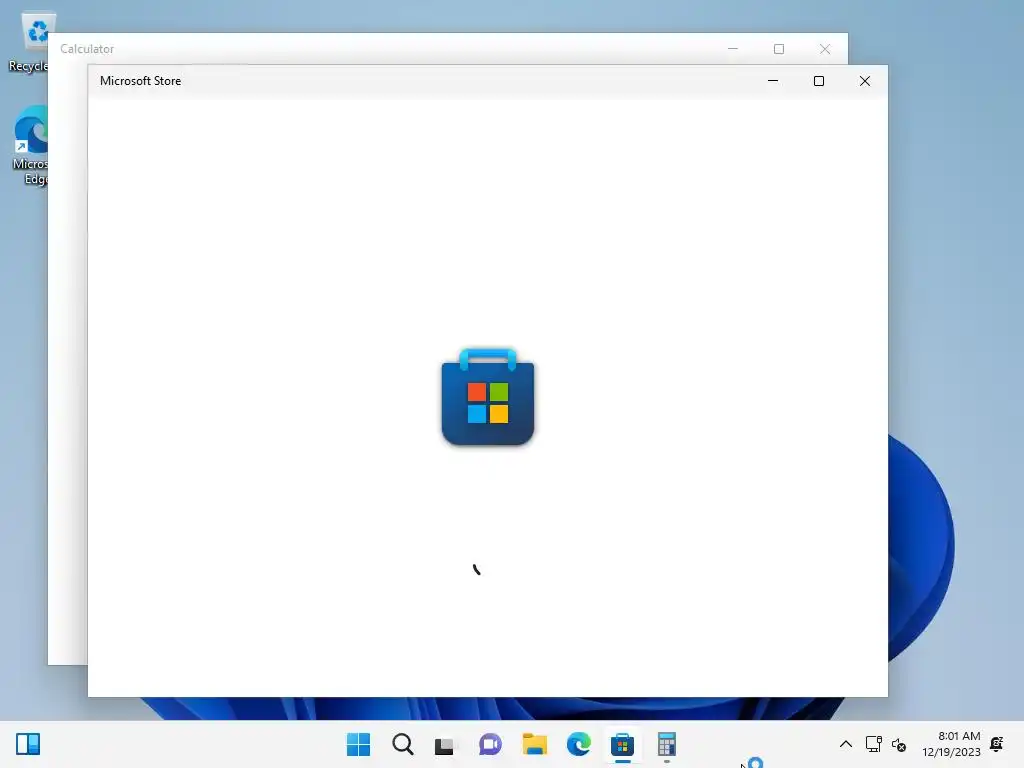
Task: Open taskbar Search magnifier
Action: [x=402, y=744]
